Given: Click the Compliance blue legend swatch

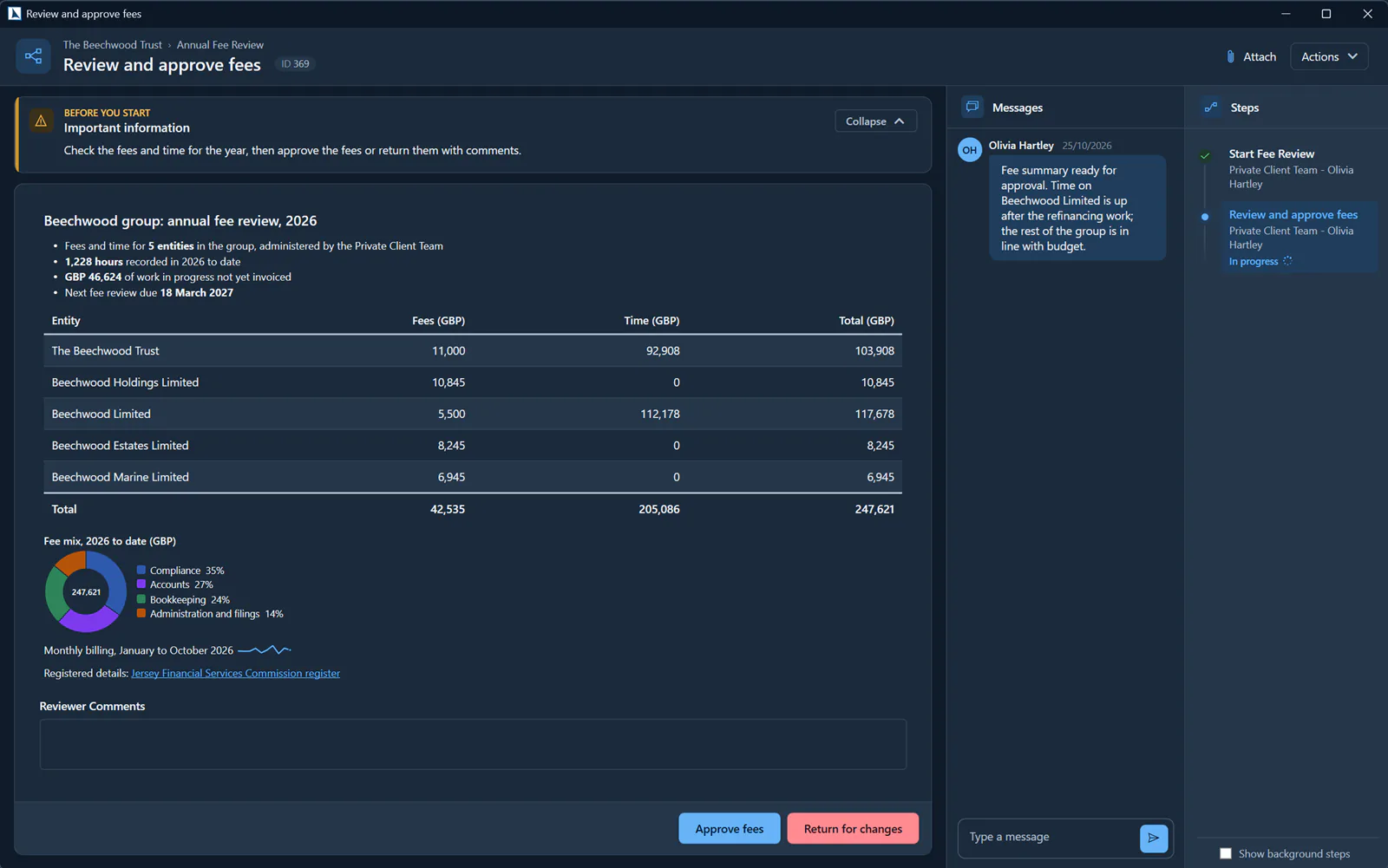Looking at the screenshot, I should tap(141, 570).
